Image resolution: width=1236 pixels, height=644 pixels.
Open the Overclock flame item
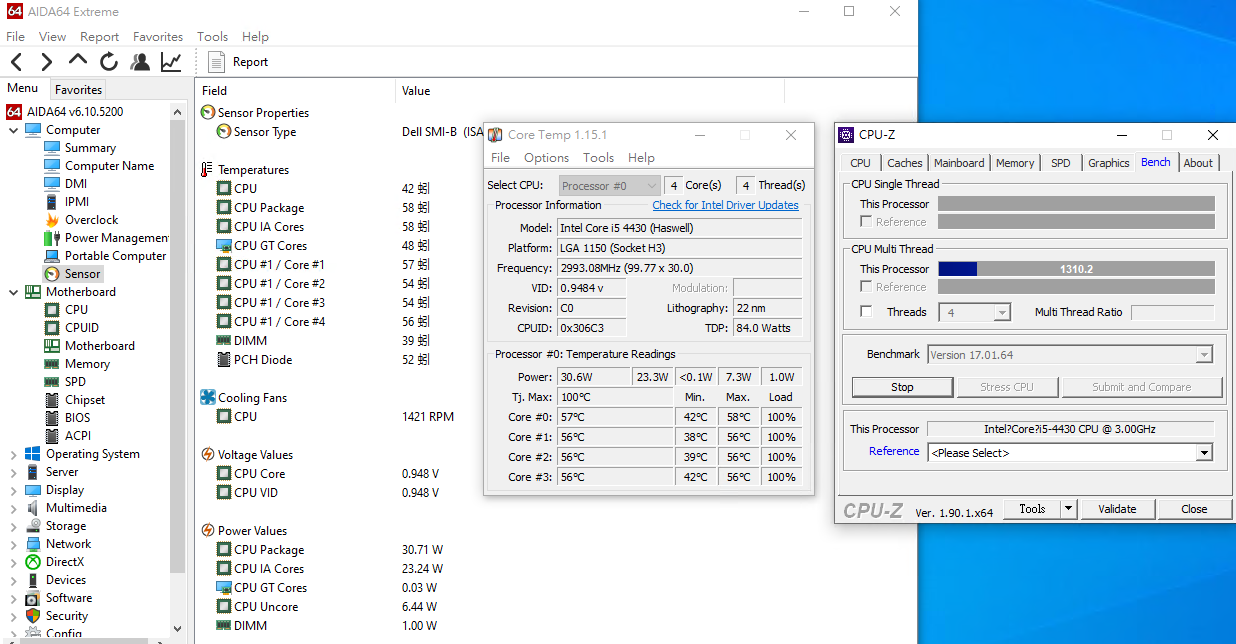point(91,220)
